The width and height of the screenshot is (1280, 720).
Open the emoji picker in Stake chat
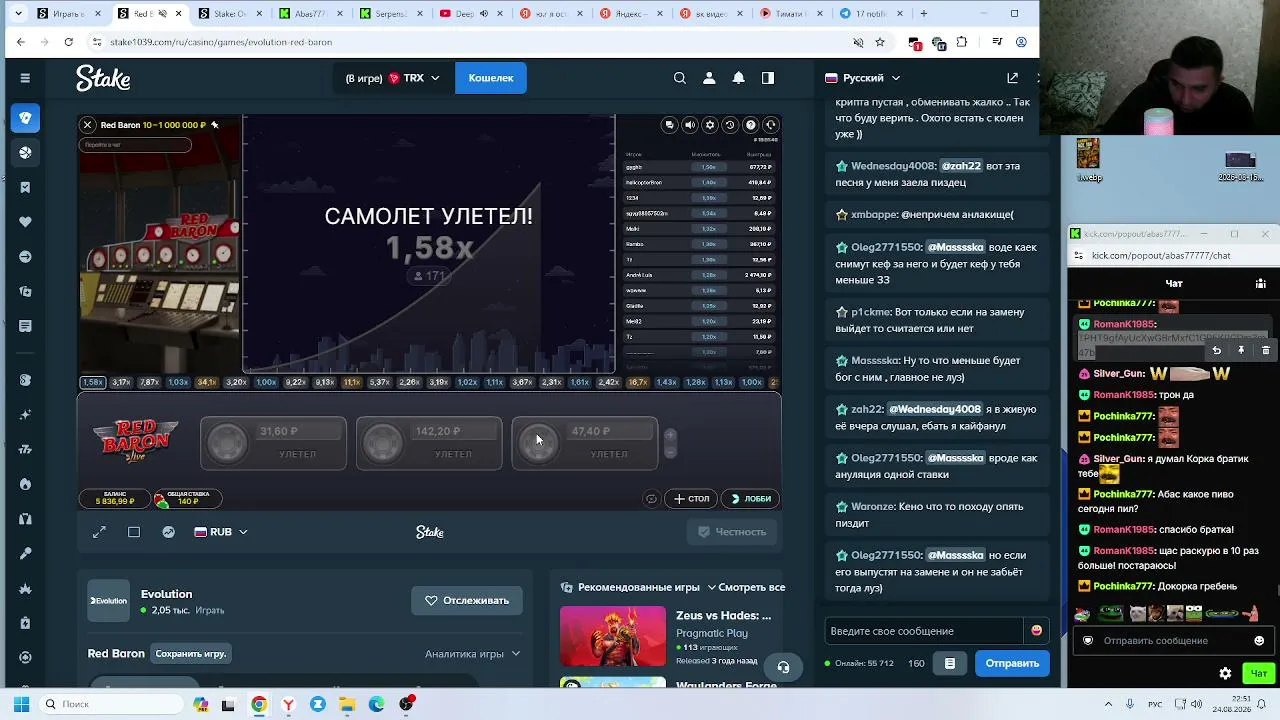click(1036, 631)
